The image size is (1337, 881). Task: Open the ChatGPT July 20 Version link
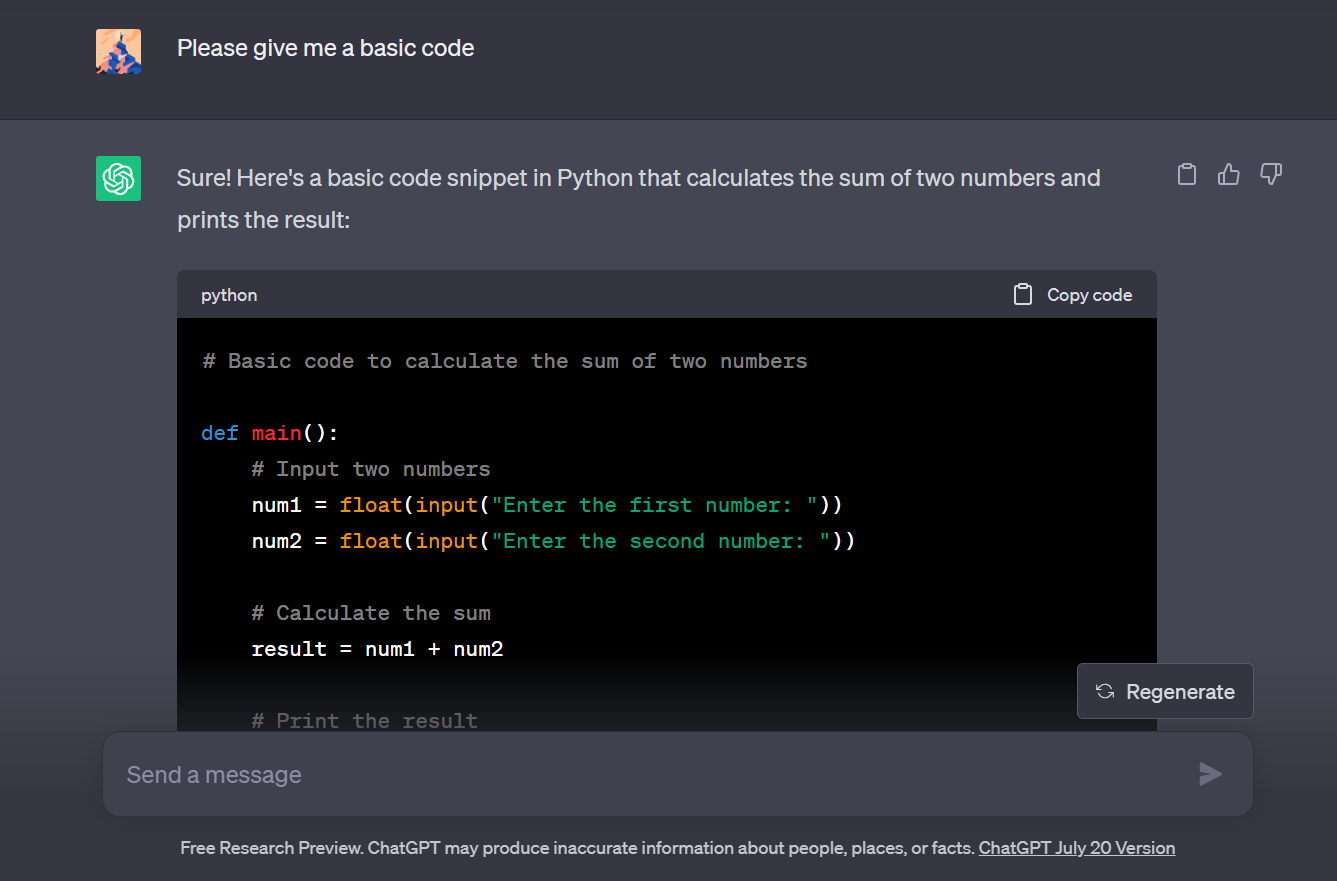tap(1076, 847)
